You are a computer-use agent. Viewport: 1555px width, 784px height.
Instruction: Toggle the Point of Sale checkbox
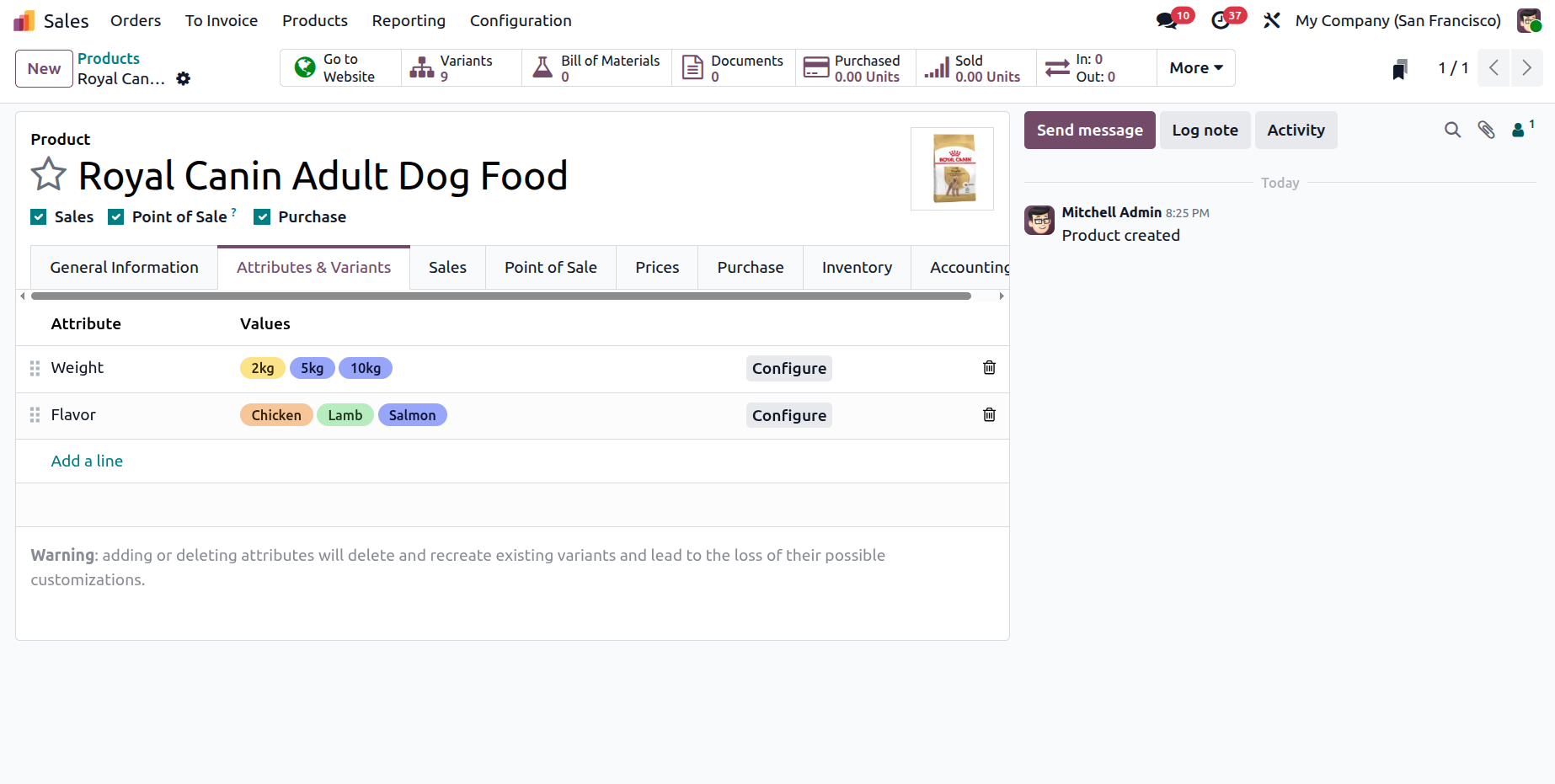[116, 217]
